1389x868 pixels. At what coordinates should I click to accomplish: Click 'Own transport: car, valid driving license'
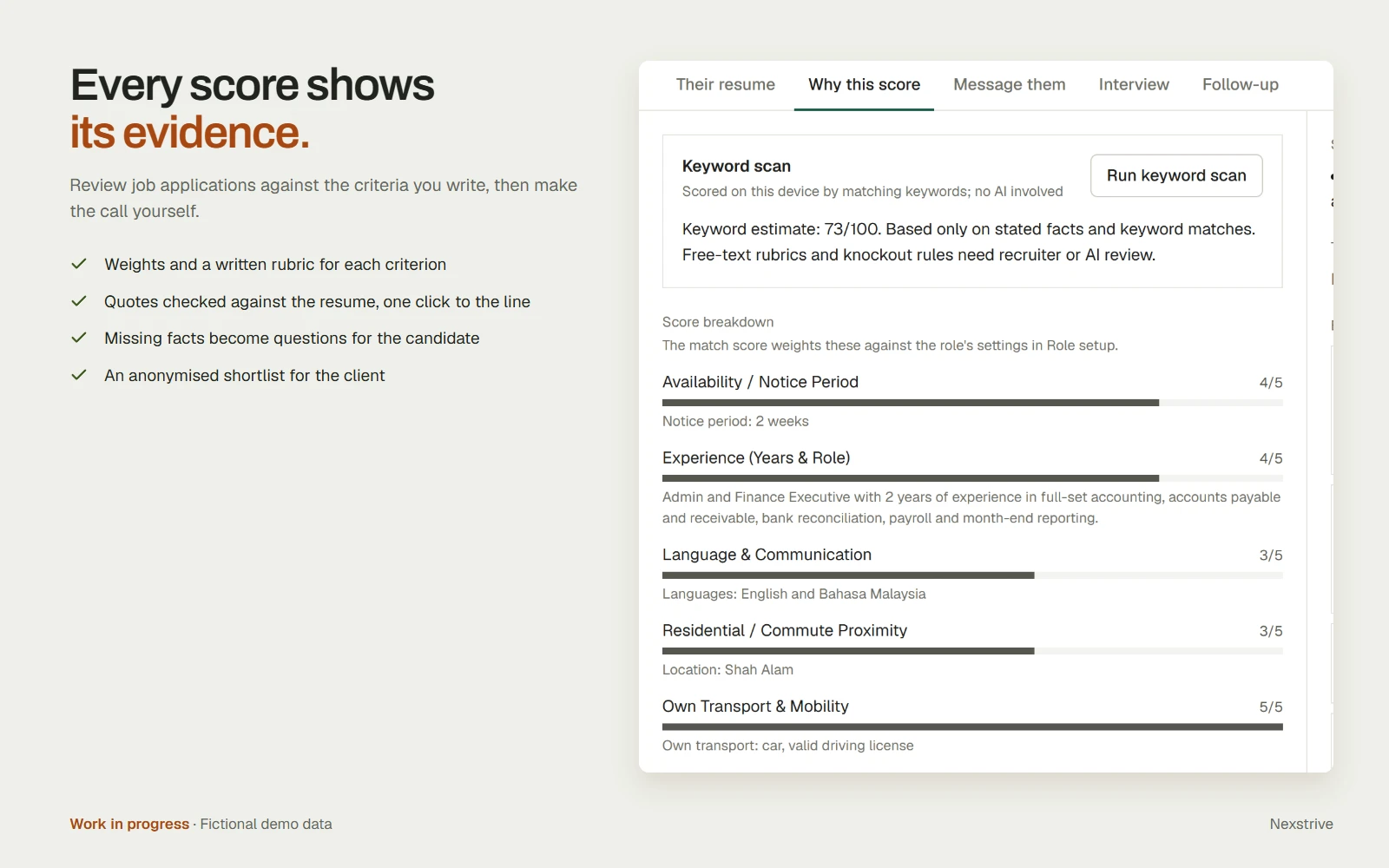click(788, 746)
